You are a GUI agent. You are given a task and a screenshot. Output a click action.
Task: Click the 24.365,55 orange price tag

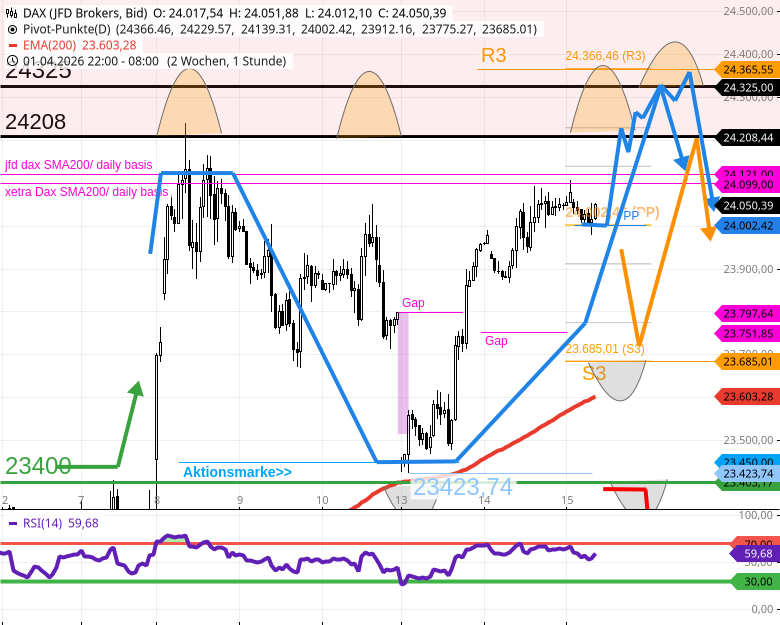tap(746, 70)
